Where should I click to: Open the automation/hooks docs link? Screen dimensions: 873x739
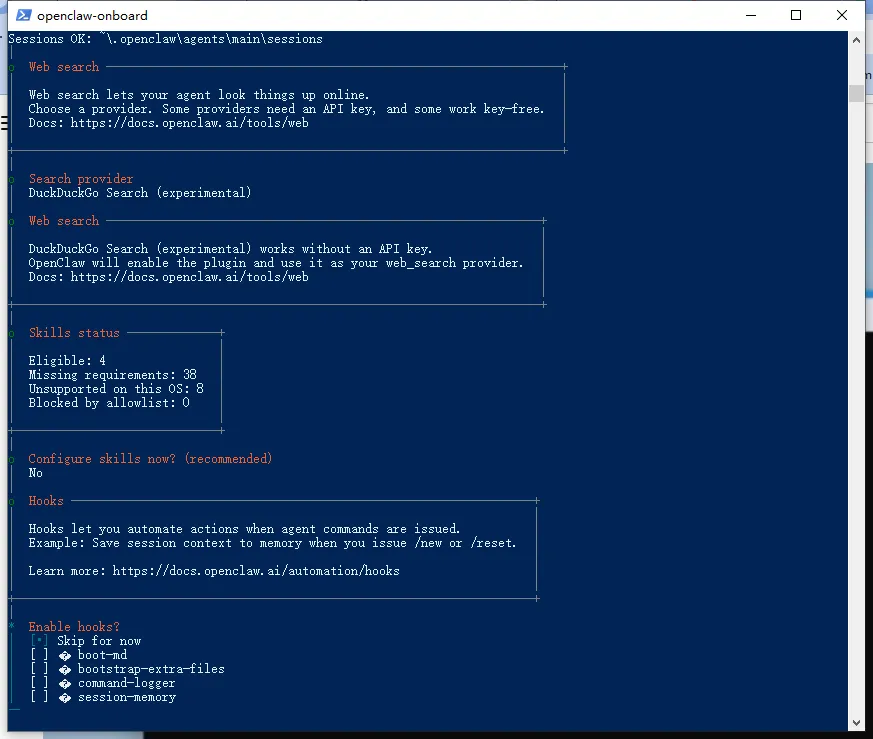click(x=256, y=571)
